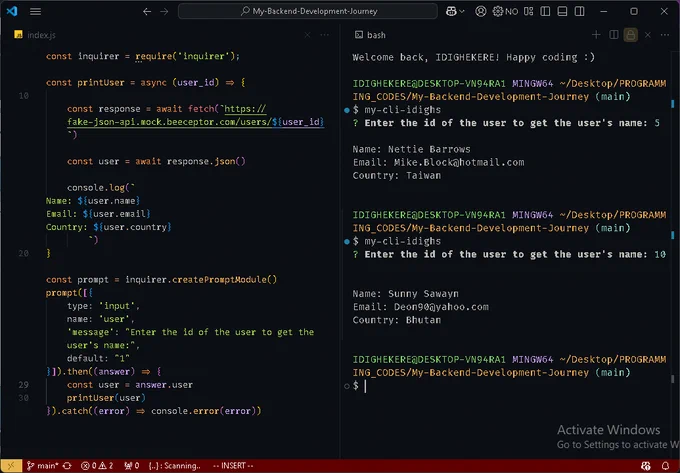Expand the Copilot dropdown chevron
The height and width of the screenshot is (473, 680).
point(462,11)
